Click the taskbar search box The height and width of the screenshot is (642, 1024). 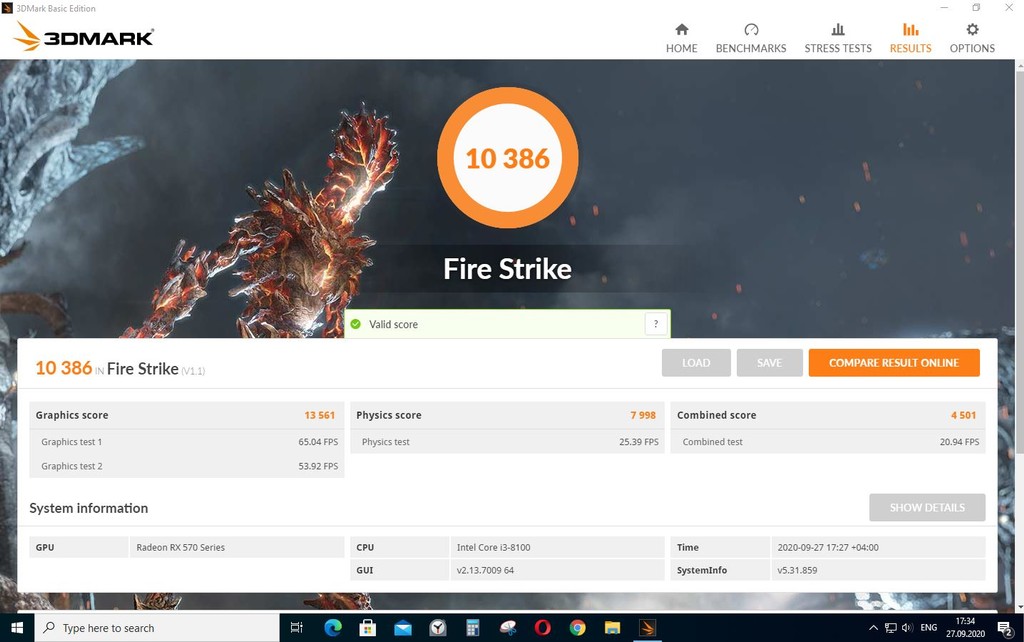(x=157, y=628)
